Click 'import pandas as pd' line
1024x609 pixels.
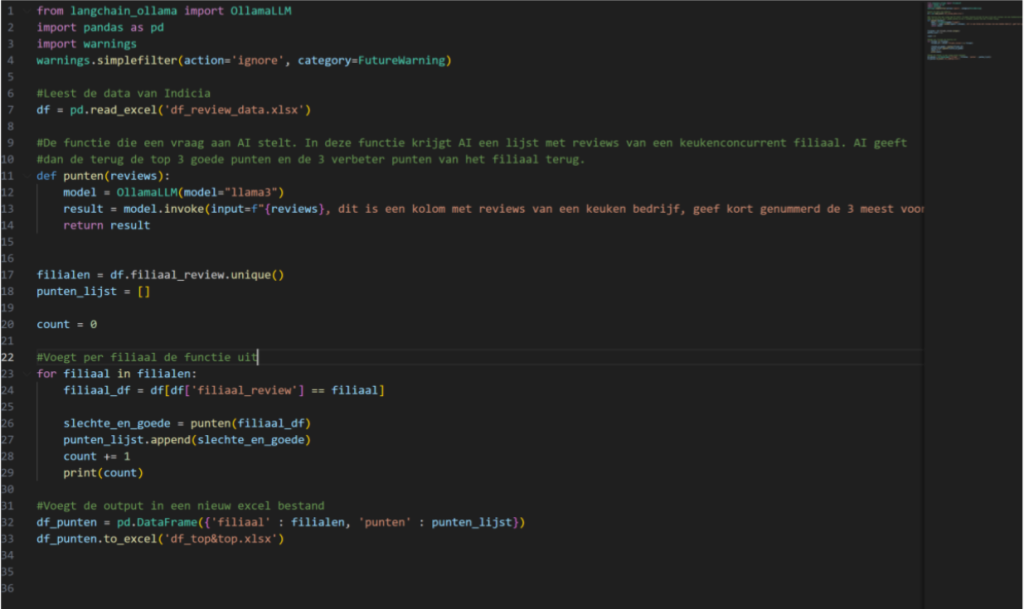pos(100,28)
